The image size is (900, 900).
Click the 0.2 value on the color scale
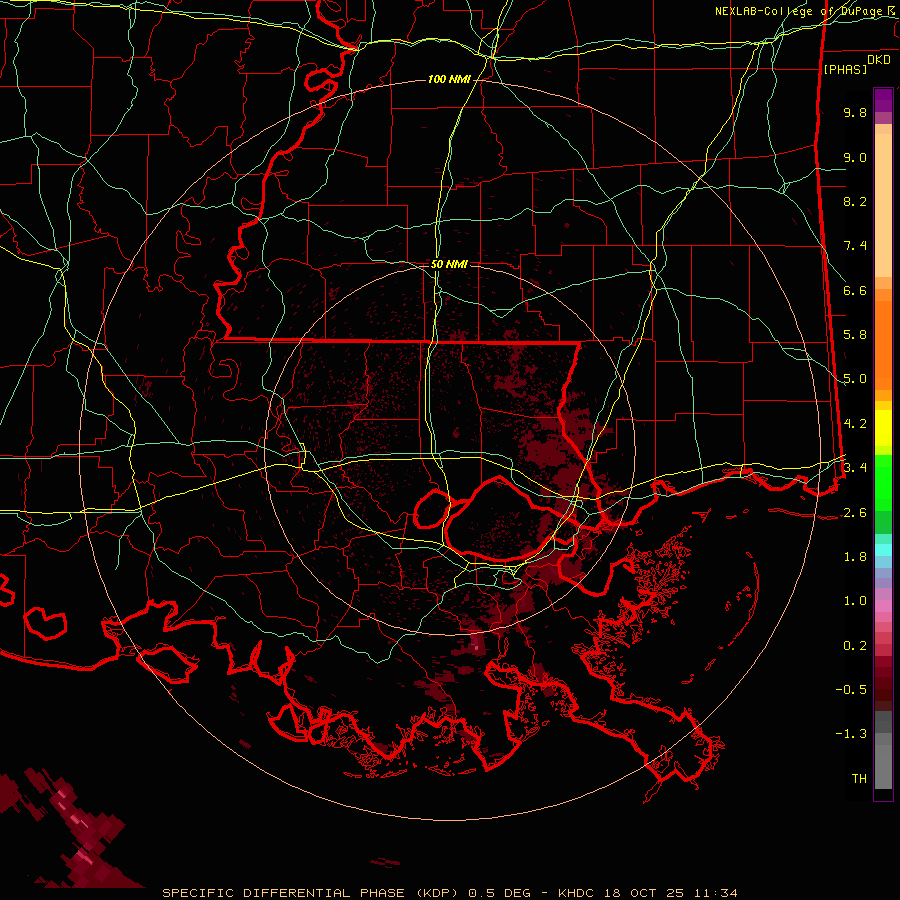click(x=855, y=646)
